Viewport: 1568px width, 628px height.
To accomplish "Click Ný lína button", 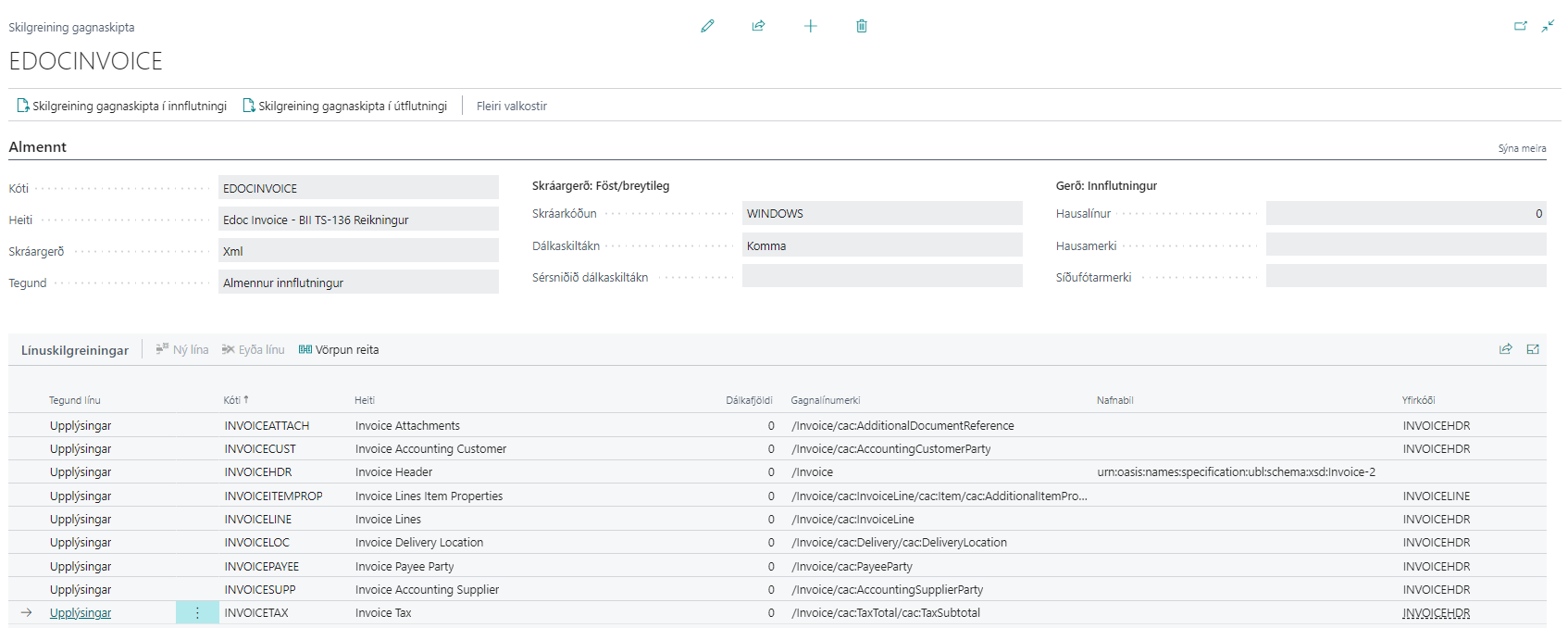I will pos(182,350).
